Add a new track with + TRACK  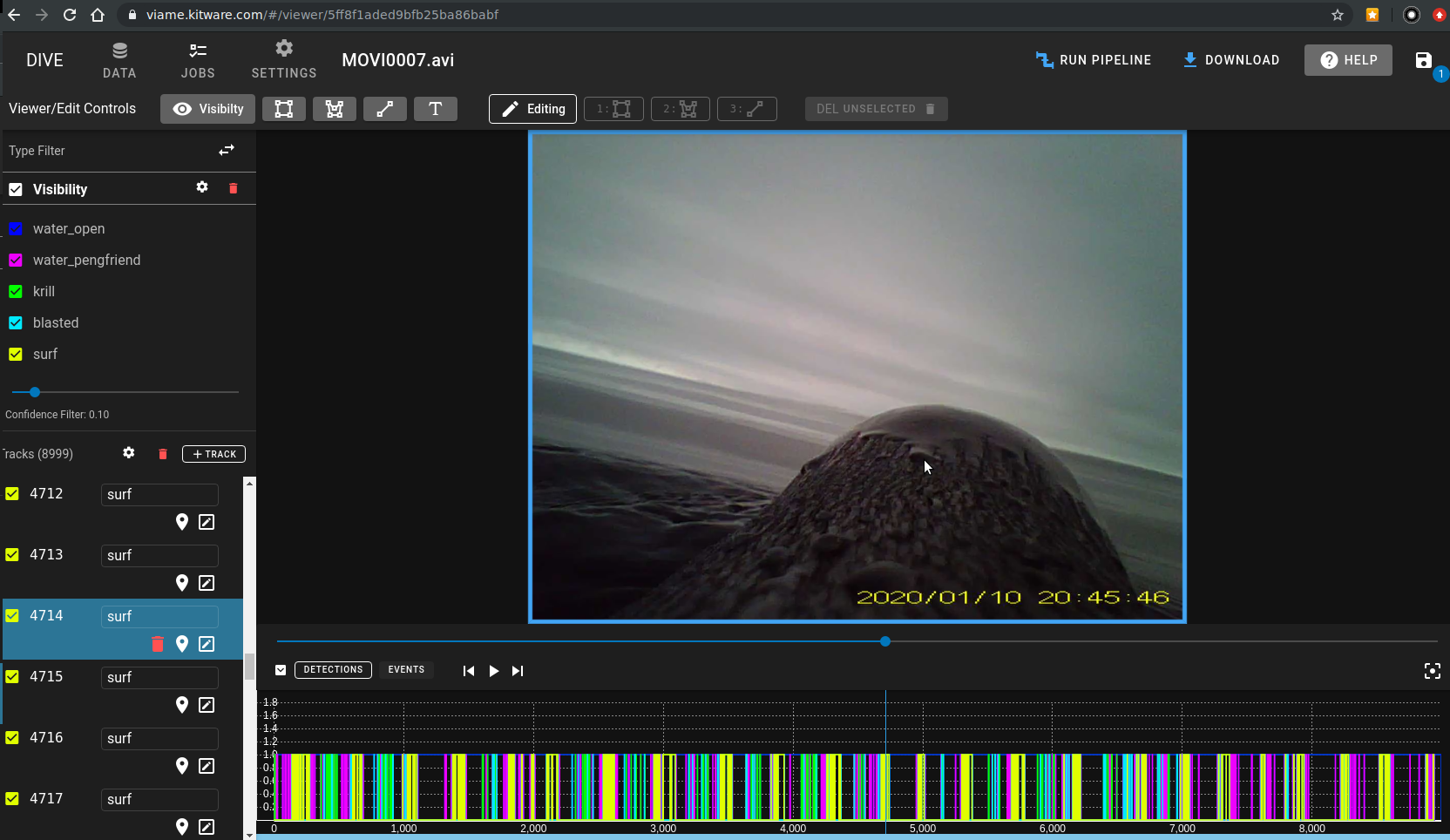[x=213, y=454]
